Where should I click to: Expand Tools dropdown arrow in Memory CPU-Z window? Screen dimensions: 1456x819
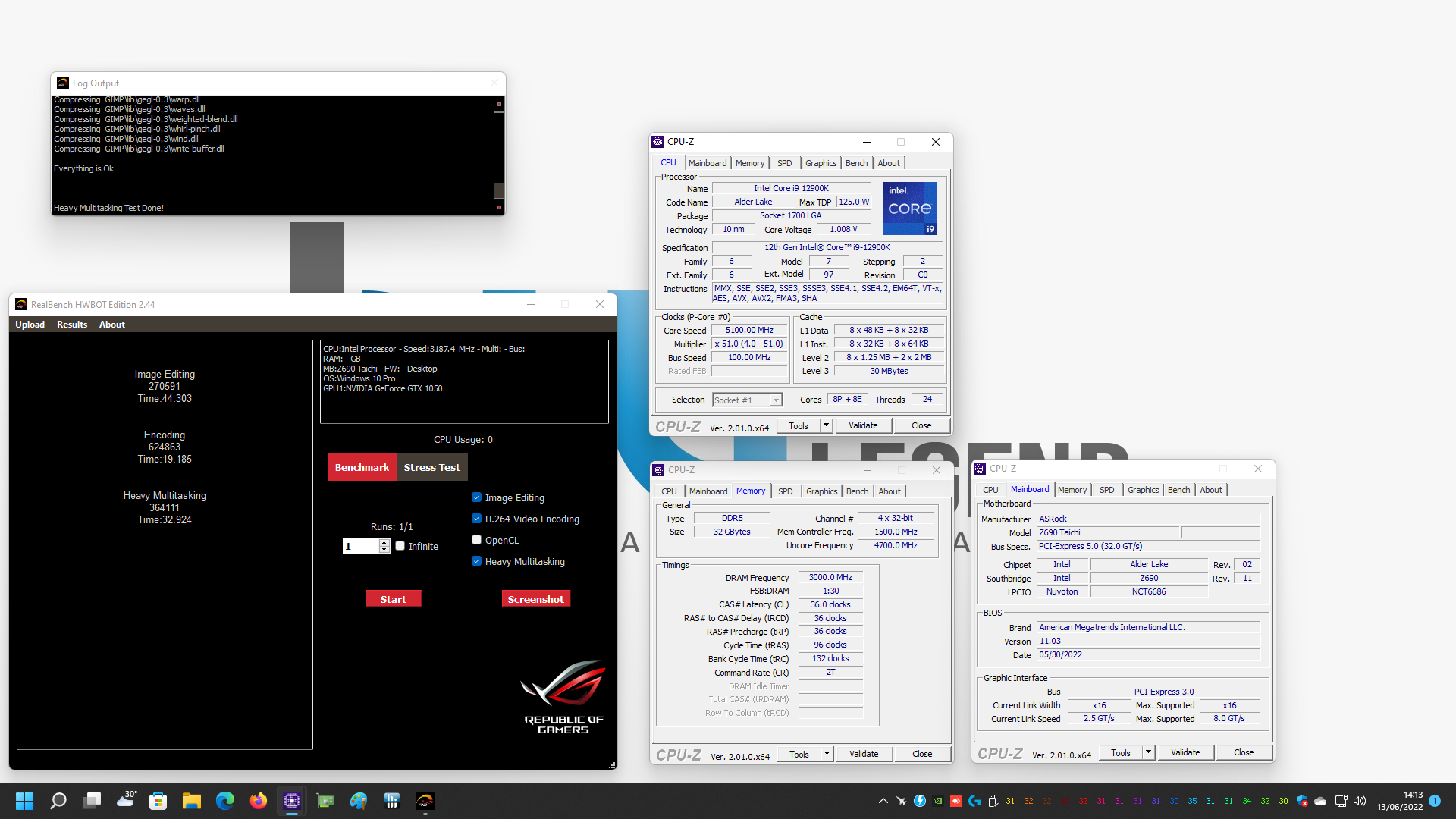[x=827, y=754]
